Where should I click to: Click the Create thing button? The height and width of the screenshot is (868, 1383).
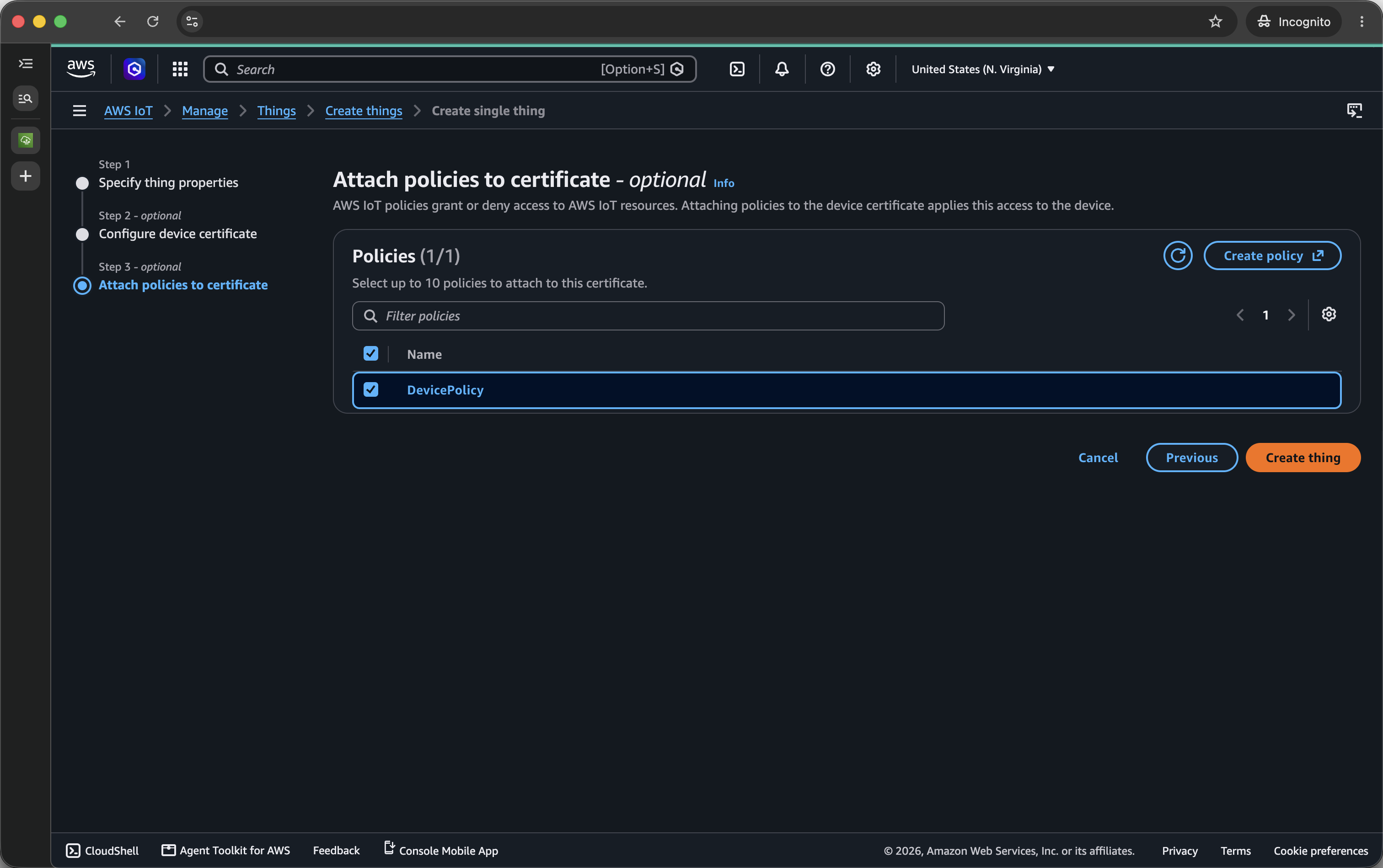[x=1303, y=458]
